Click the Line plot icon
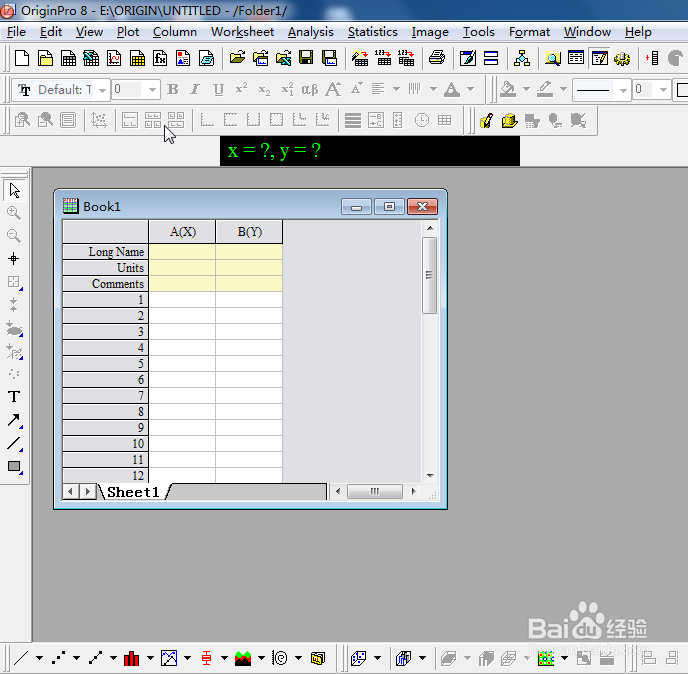688x674 pixels. [x=21, y=658]
